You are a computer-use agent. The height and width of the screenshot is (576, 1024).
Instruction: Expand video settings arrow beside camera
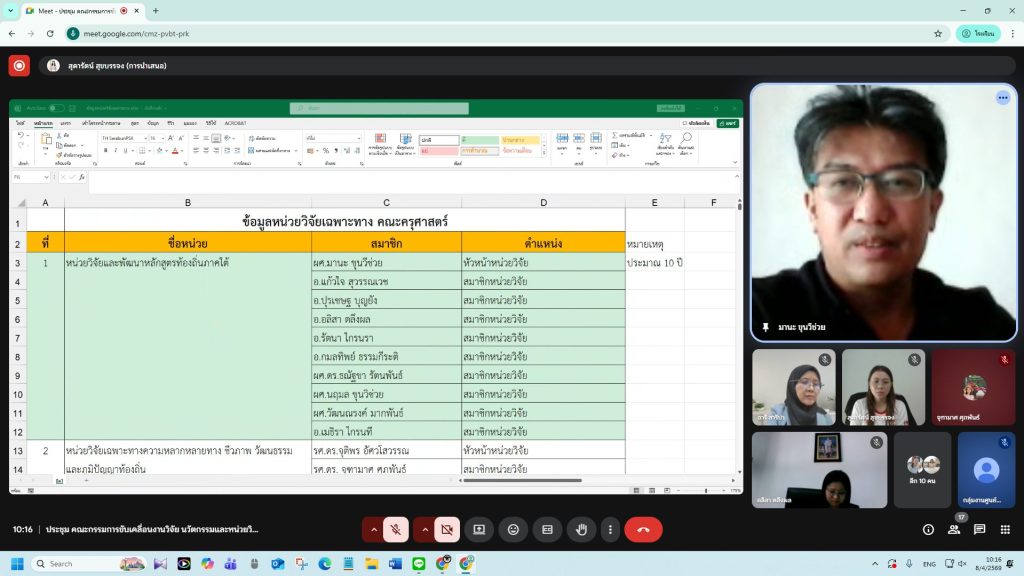point(425,530)
